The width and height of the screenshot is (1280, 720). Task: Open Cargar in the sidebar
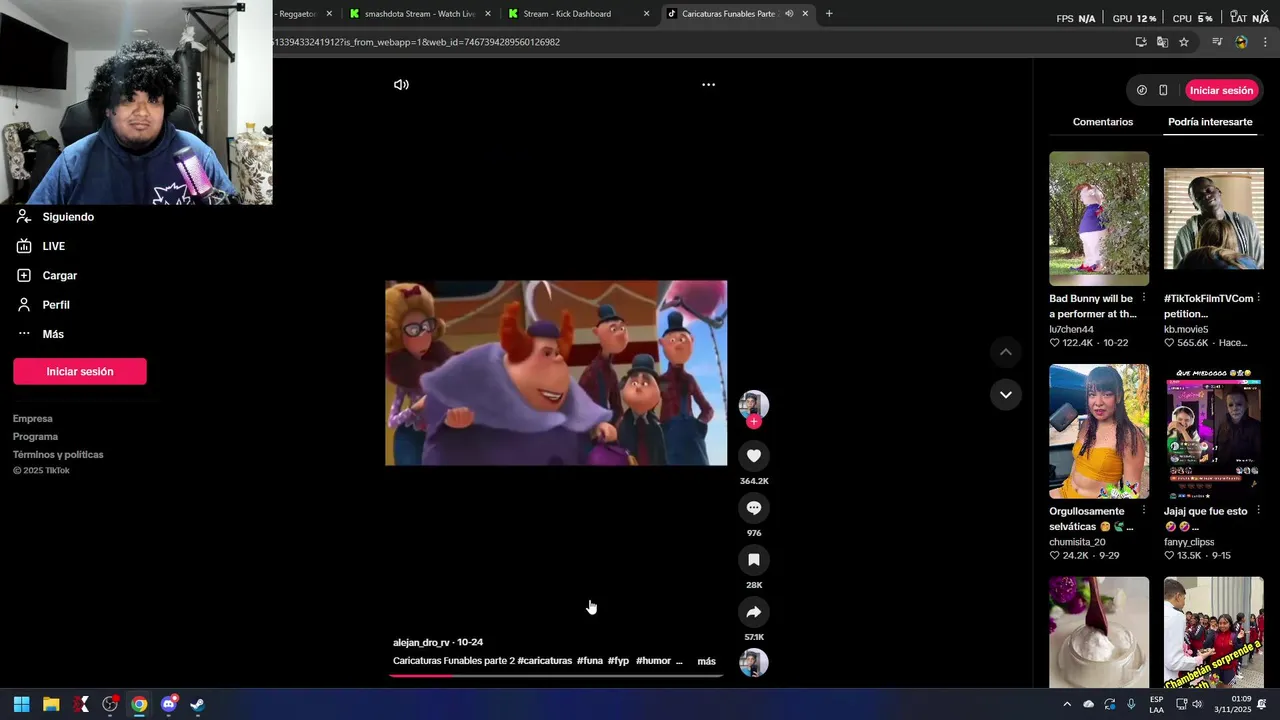(59, 275)
